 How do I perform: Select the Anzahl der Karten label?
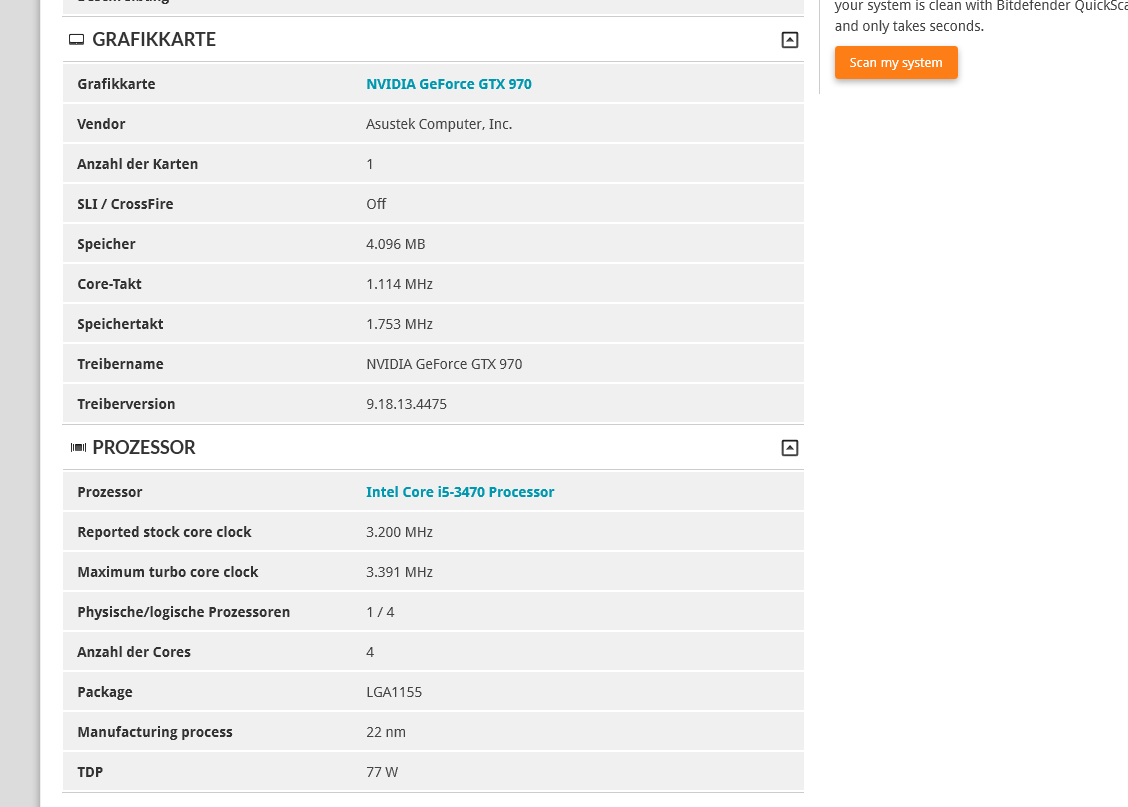[137, 164]
